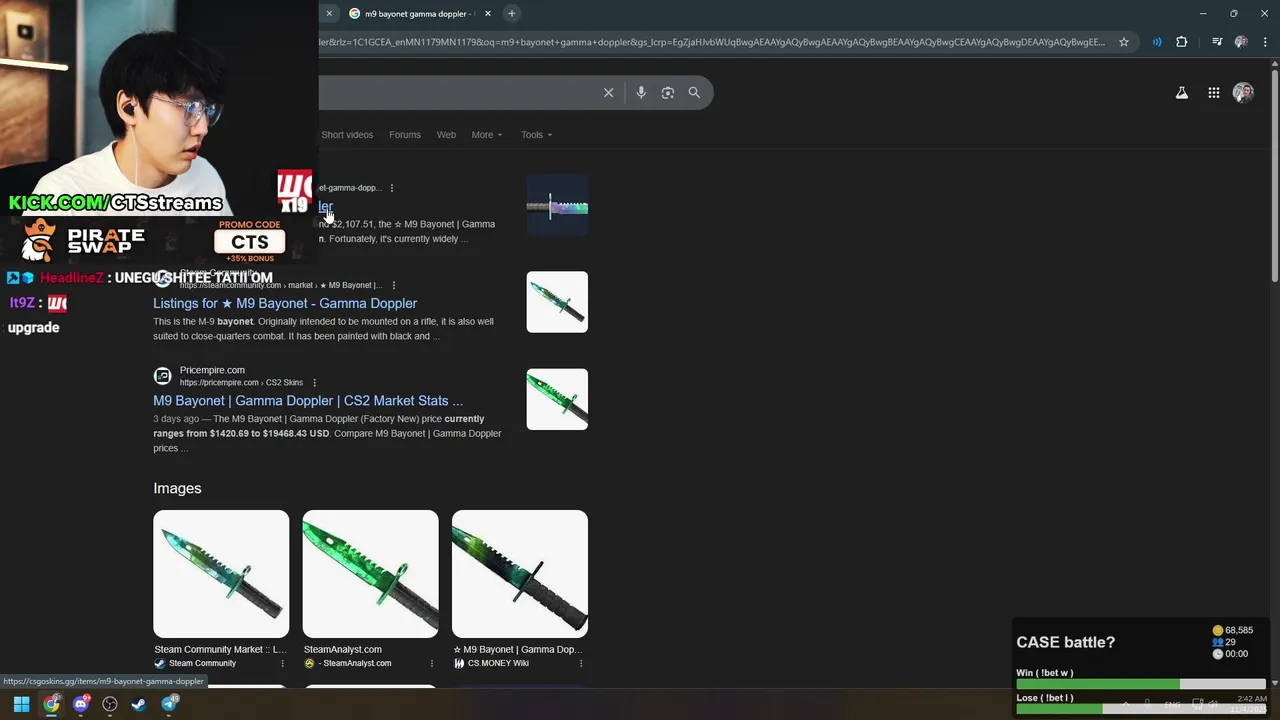Open Chrome three-dot menu
The height and width of the screenshot is (720, 1280).
(1265, 42)
